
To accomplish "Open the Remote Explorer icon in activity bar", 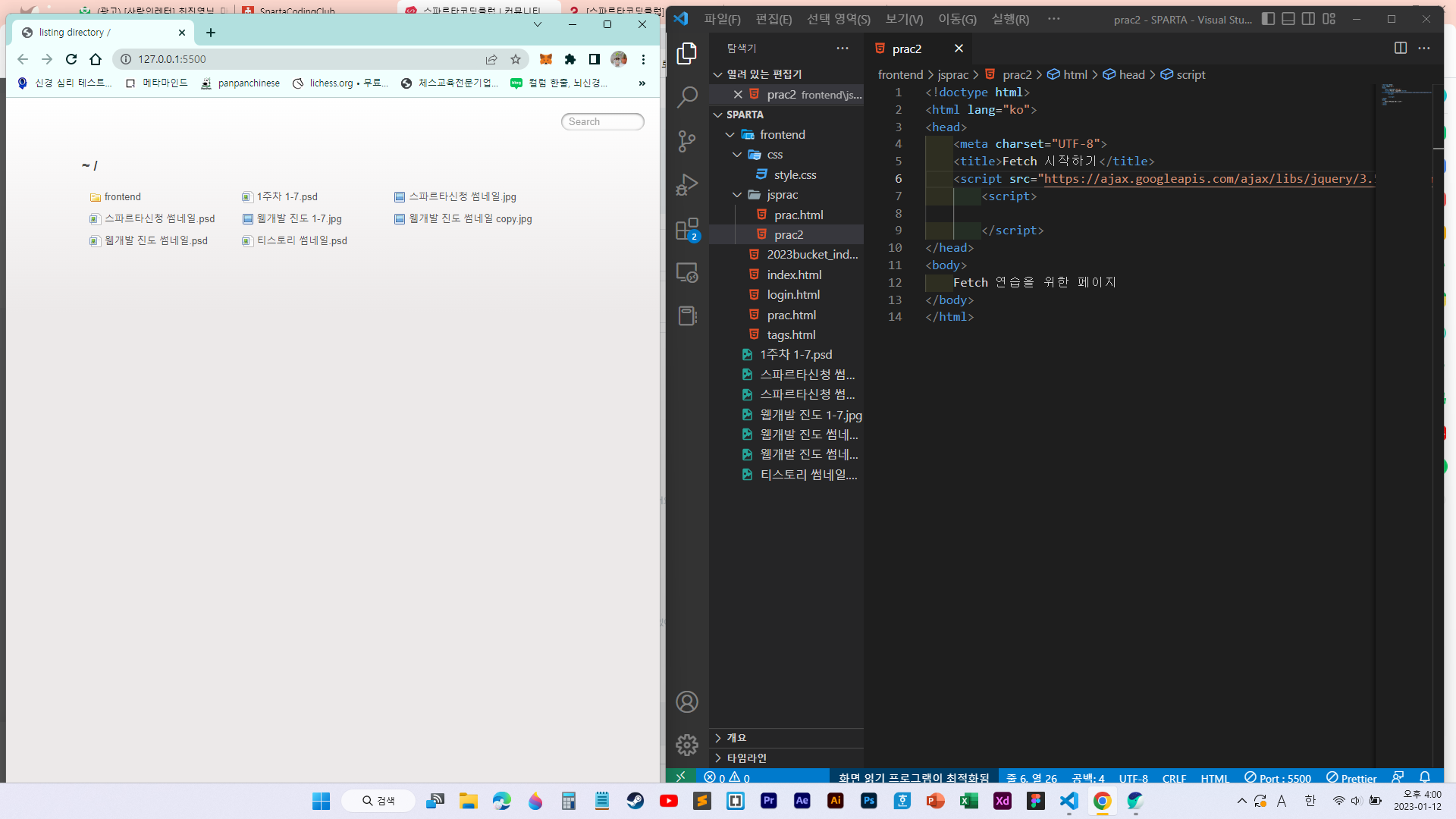I will point(687,272).
